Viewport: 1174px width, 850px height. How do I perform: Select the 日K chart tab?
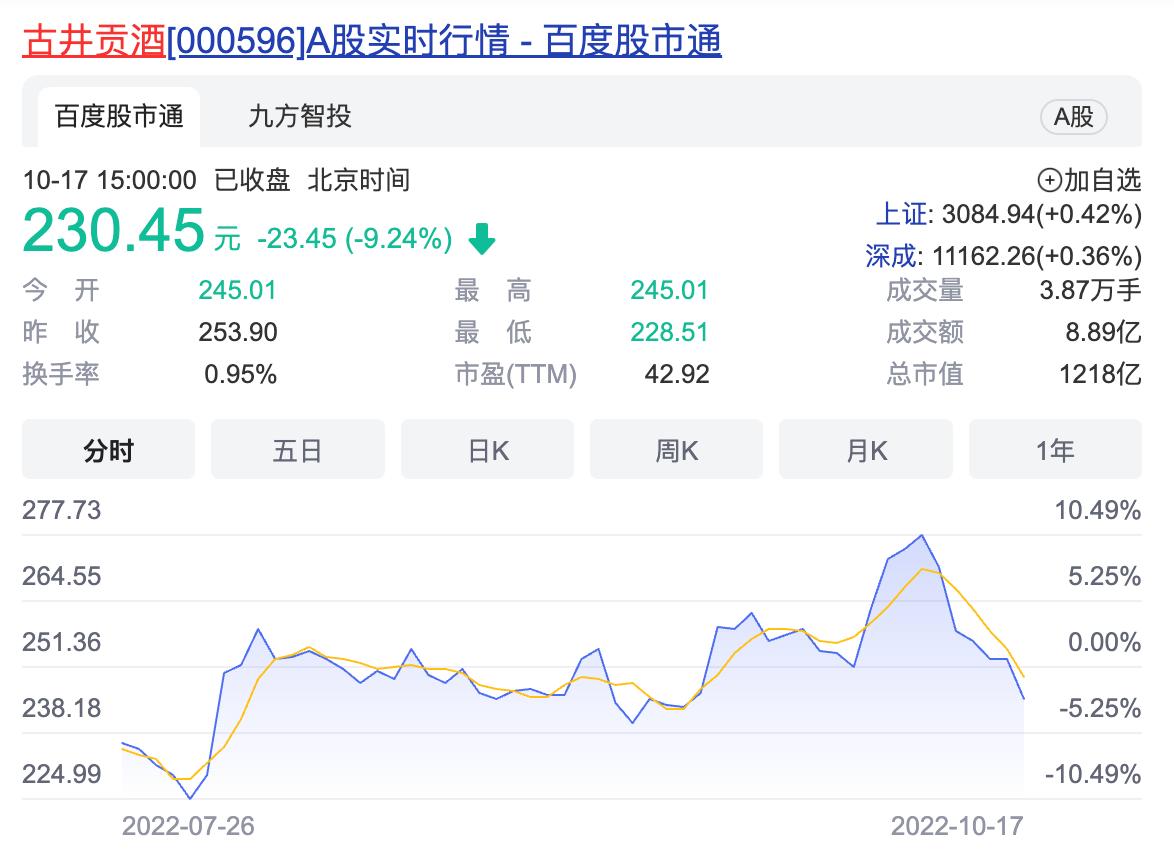[x=487, y=450]
